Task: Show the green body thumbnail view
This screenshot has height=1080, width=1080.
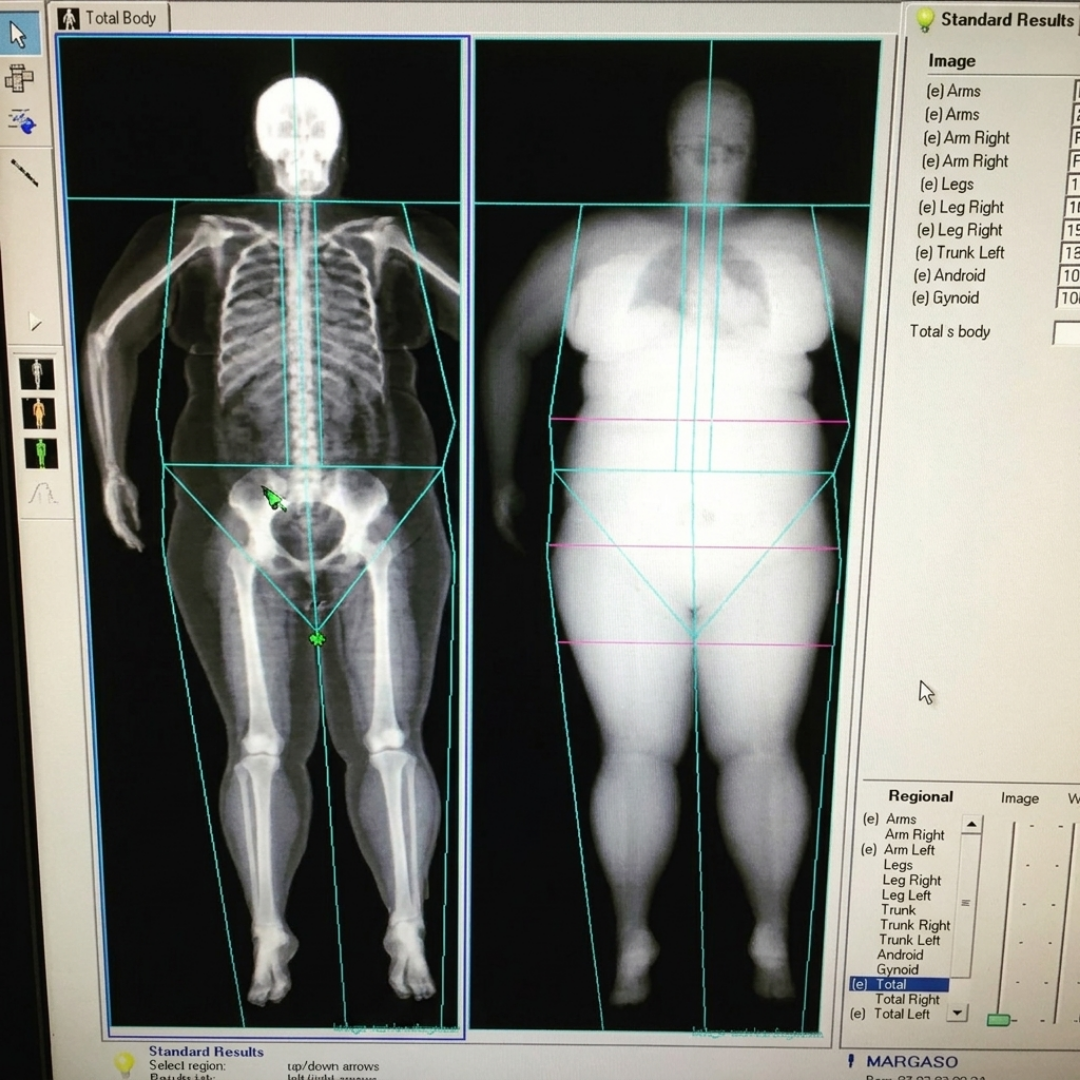Action: [41, 453]
